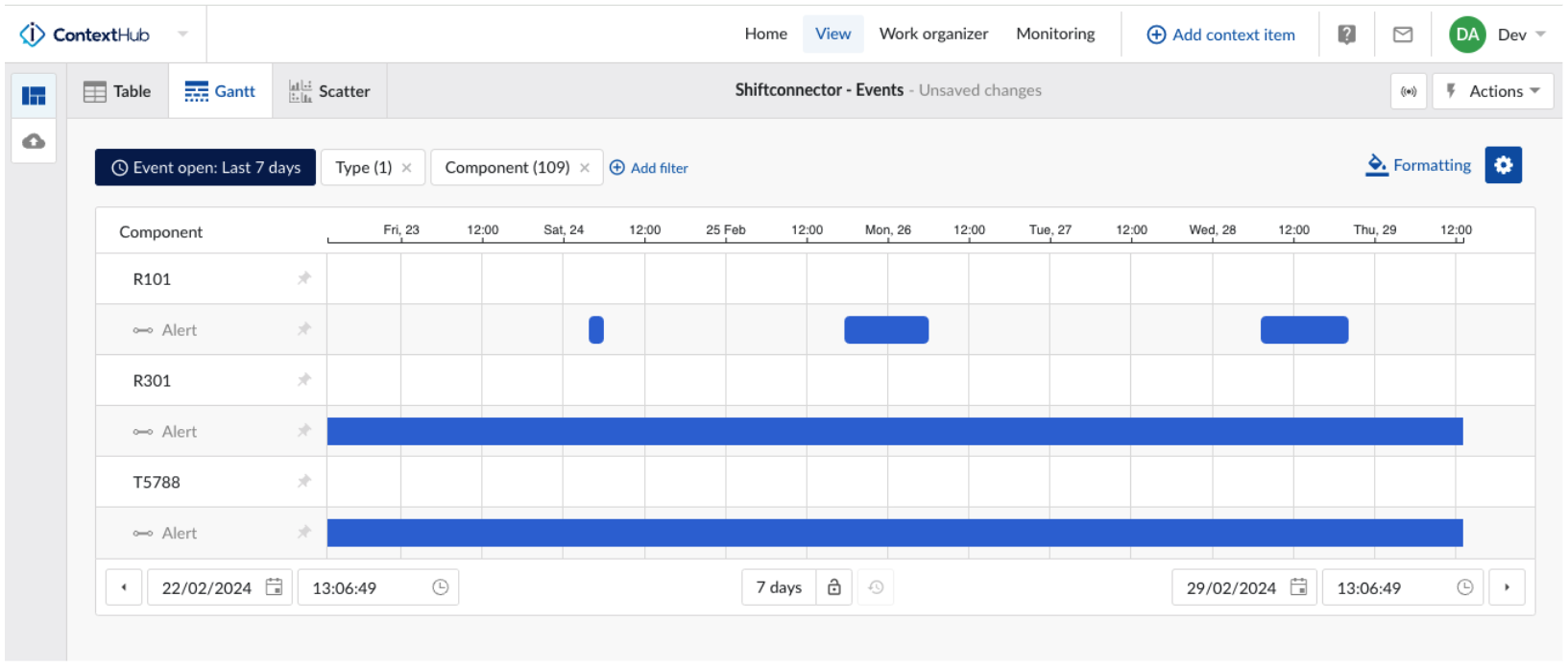Image resolution: width=1568 pixels, height=669 pixels.
Task: Open the mail inbox icon
Action: pyautogui.click(x=1402, y=35)
